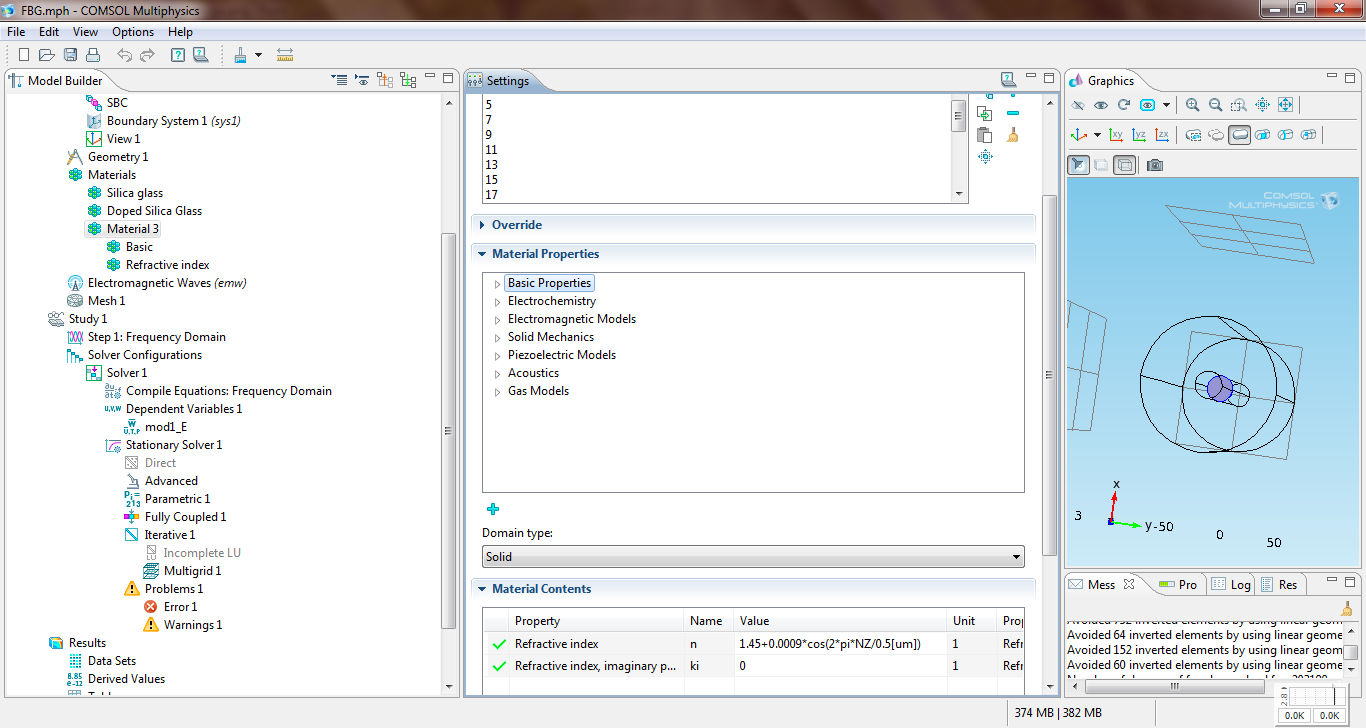Click Zoom Out magnifier in Graphics toolbar

click(x=1216, y=105)
